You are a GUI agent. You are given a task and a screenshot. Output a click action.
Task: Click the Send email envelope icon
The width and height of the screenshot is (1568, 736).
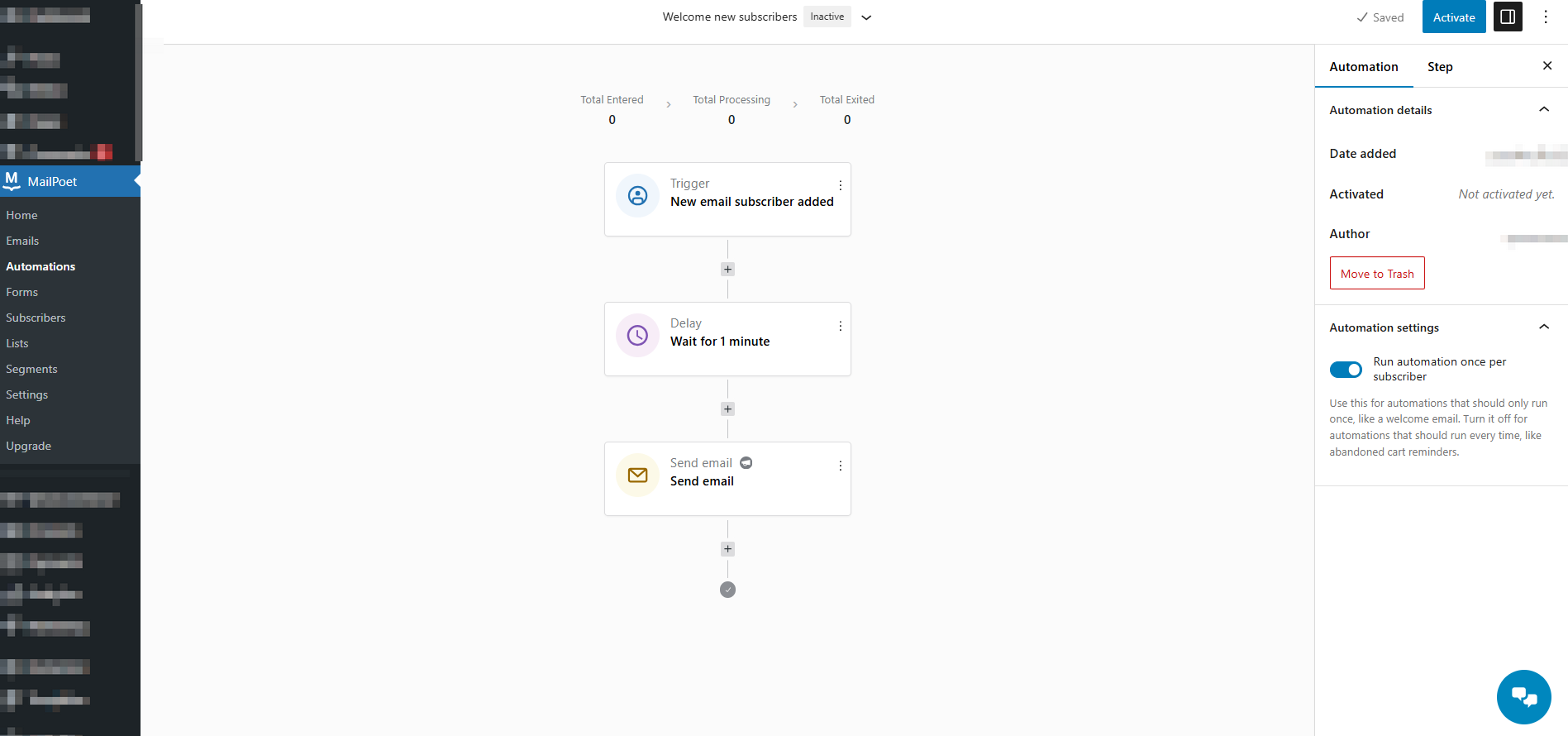pyautogui.click(x=637, y=476)
